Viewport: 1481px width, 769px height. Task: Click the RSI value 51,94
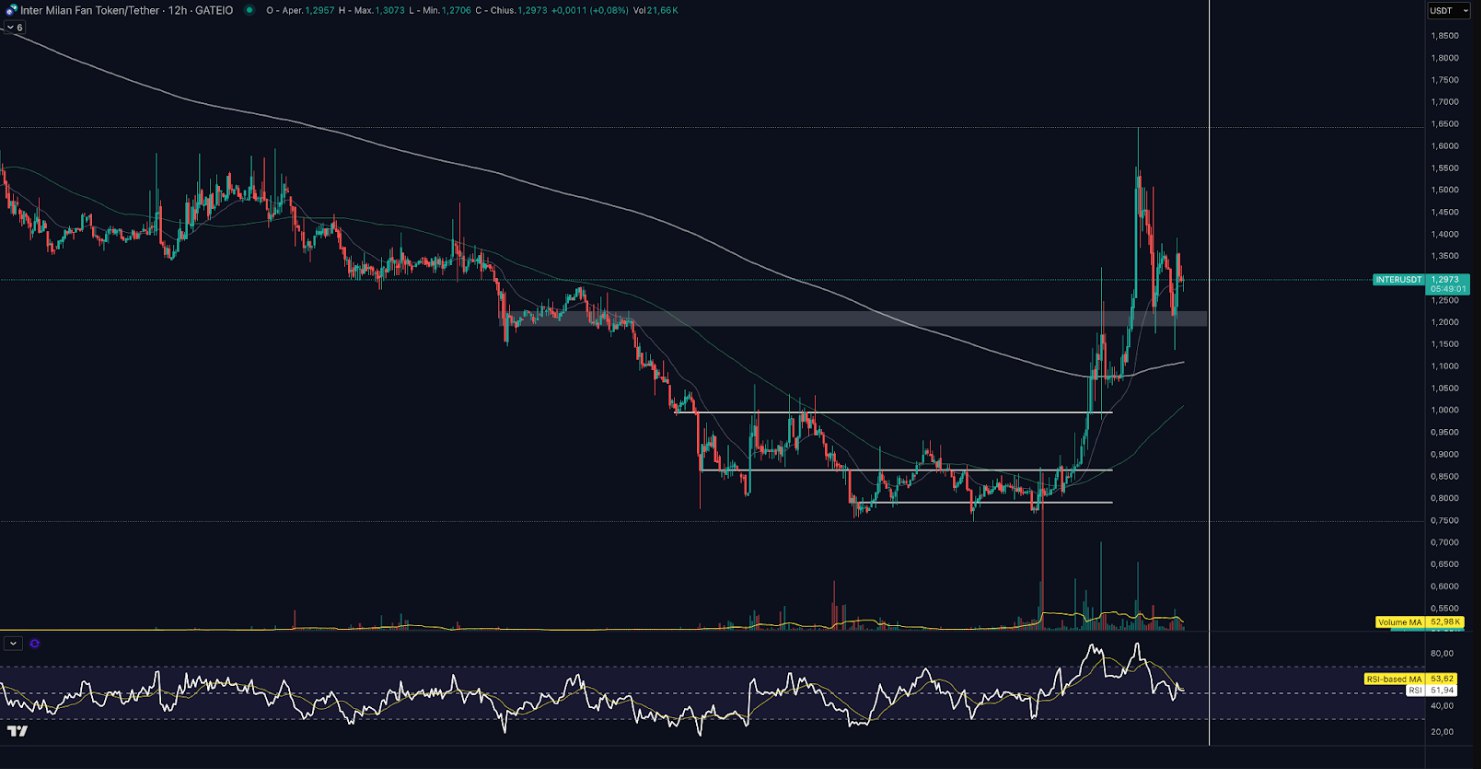(1442, 690)
